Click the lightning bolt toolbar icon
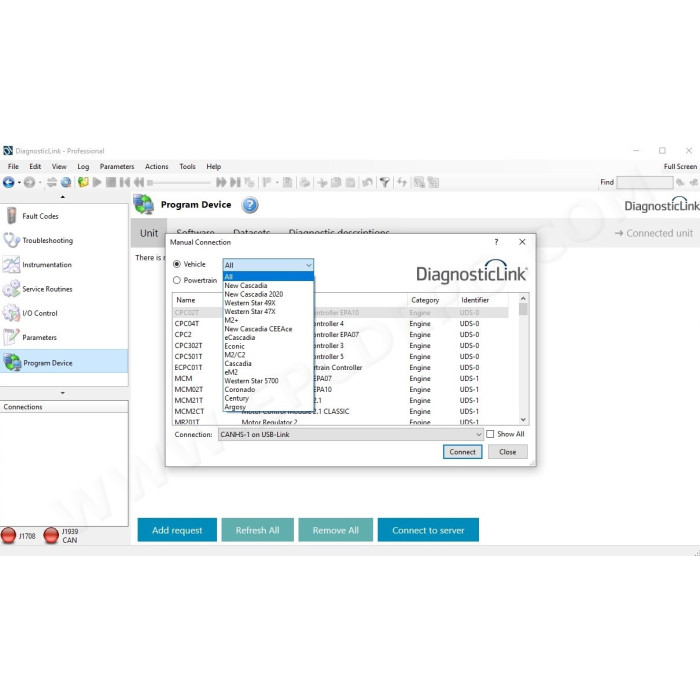This screenshot has height=700, width=700. [402, 182]
